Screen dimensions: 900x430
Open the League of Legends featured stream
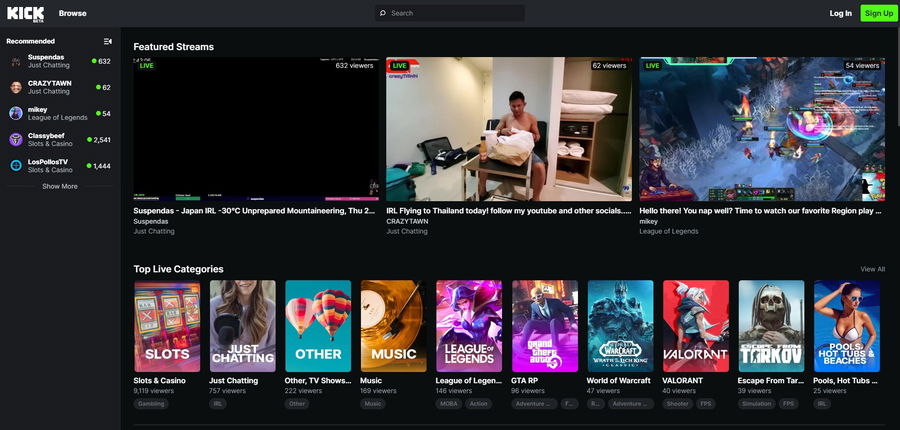click(x=762, y=129)
